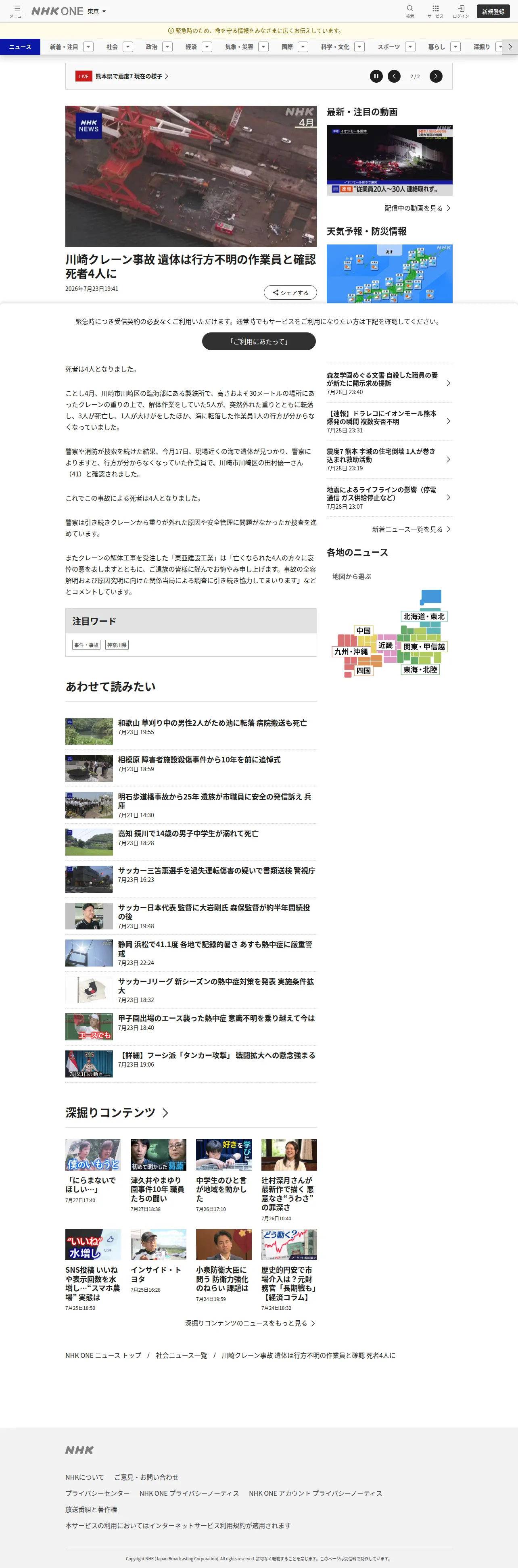Expand the 社会 category dropdown
The image size is (518, 1568).
(x=128, y=47)
